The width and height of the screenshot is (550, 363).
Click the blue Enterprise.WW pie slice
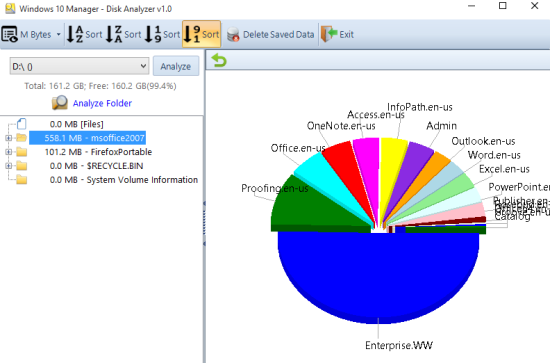378,274
